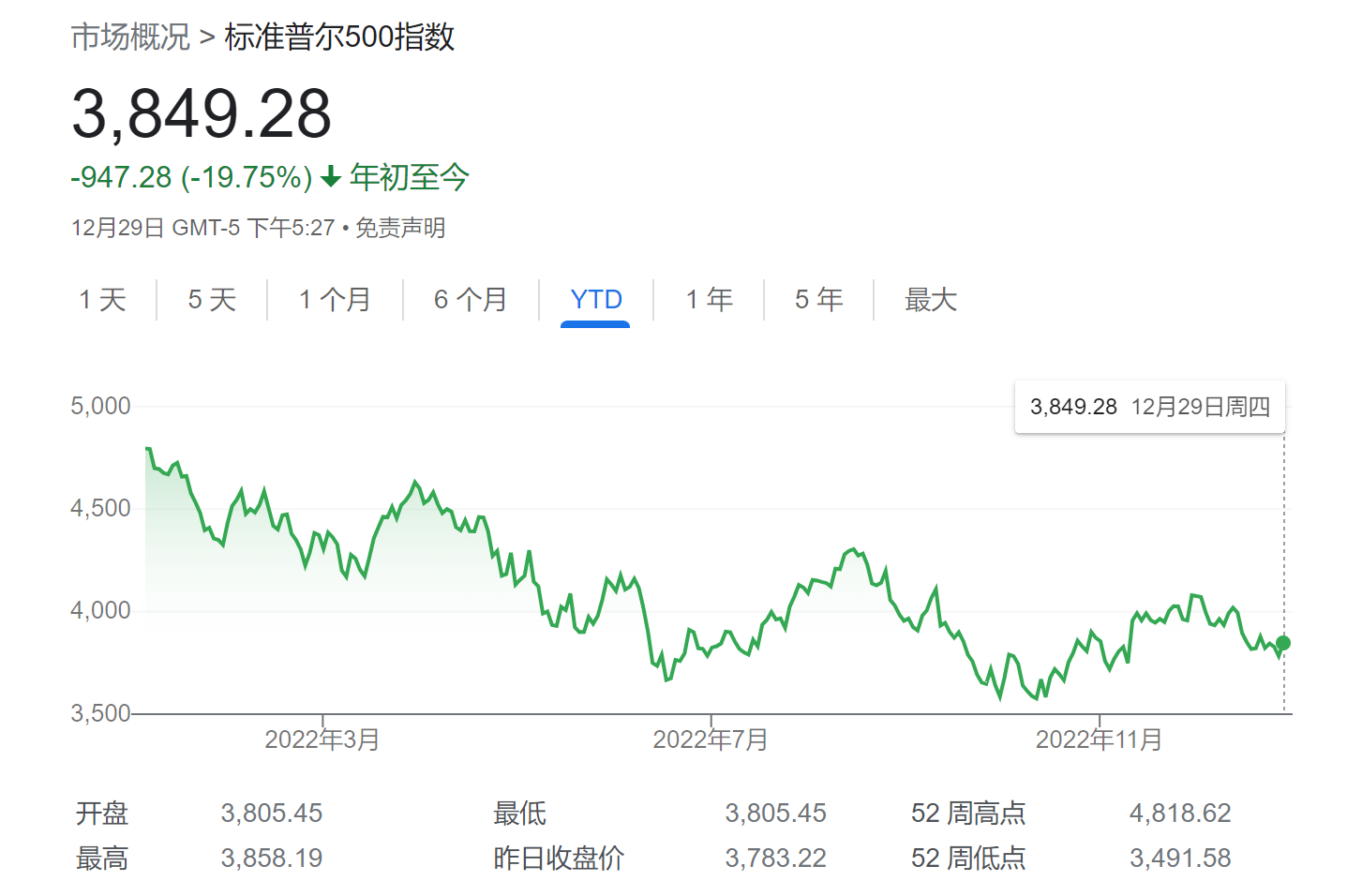
Task: Click the price tooltip showing 3,849.28
Action: pyautogui.click(x=1149, y=407)
